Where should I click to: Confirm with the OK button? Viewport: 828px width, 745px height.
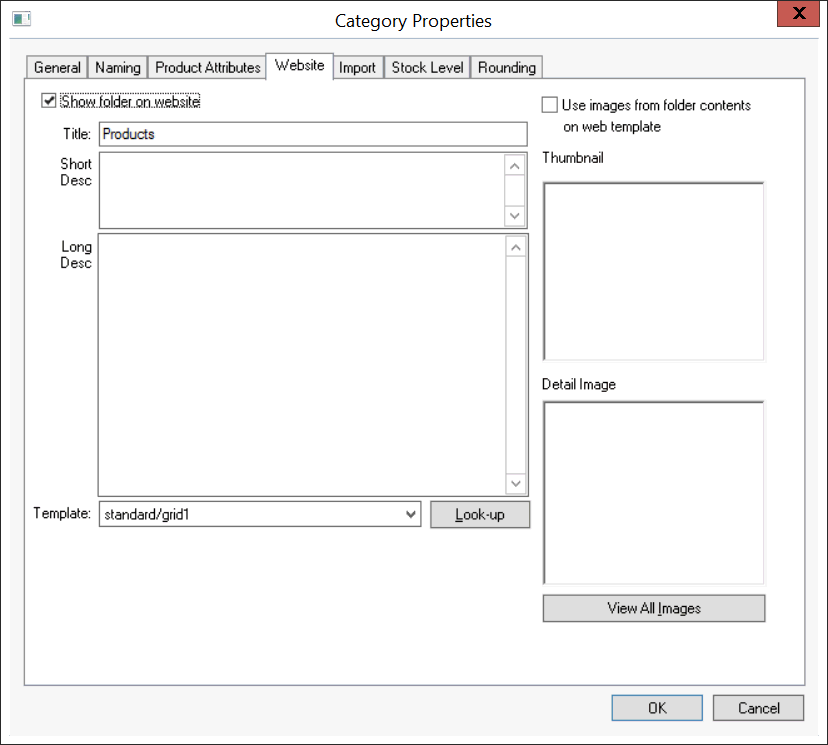[656, 708]
